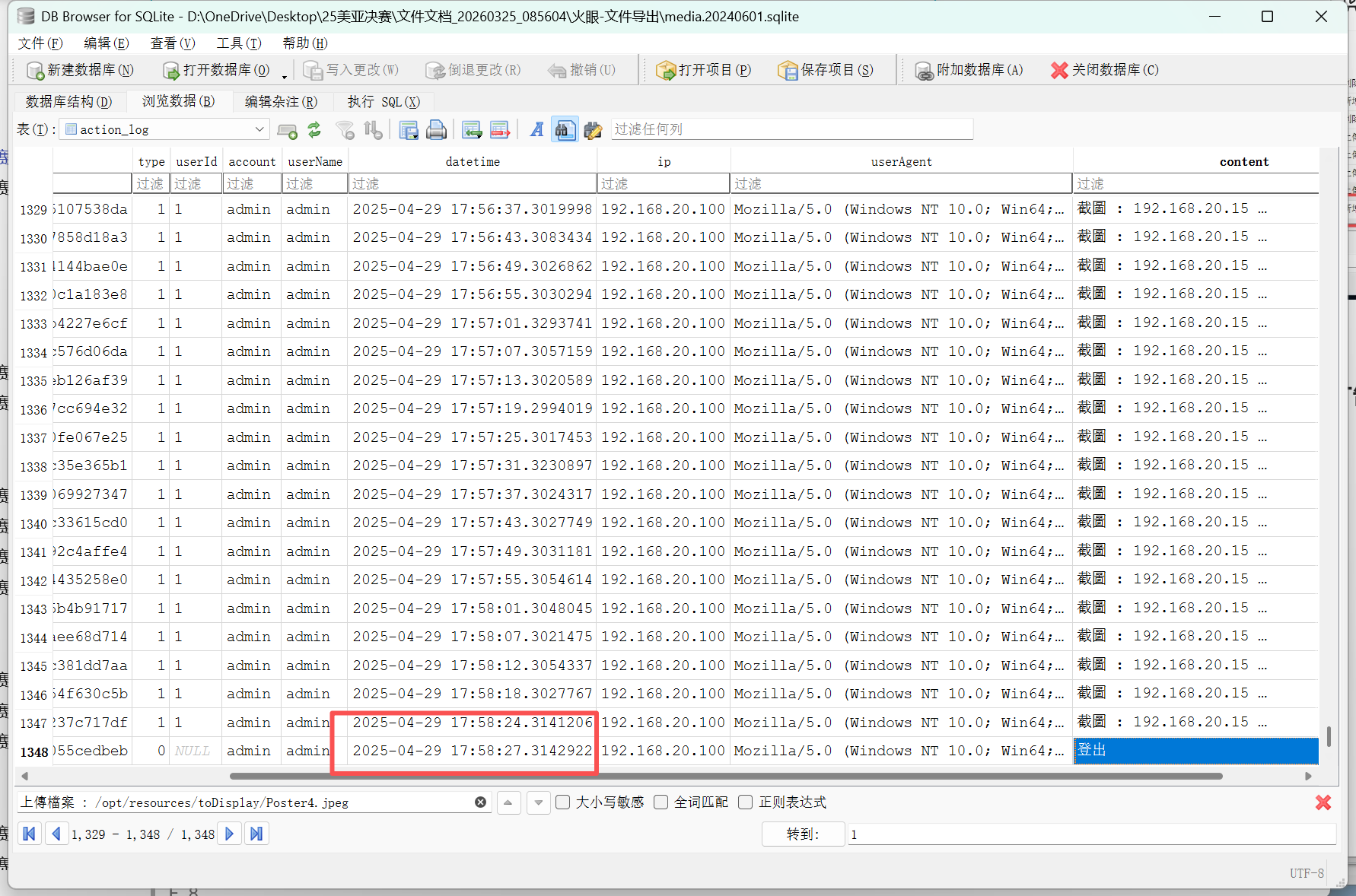This screenshot has height=896, width=1356.
Task: Expand the Open Database dropdown arrow
Action: coord(285,75)
